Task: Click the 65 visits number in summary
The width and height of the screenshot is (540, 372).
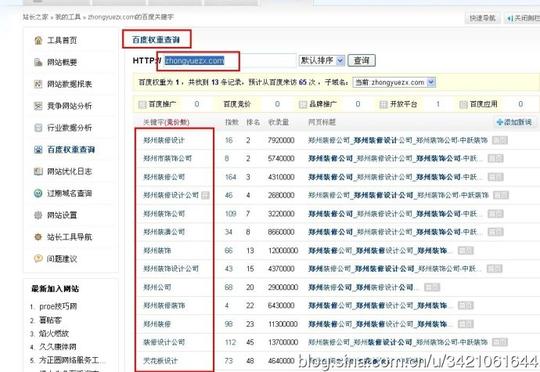Action: point(303,83)
